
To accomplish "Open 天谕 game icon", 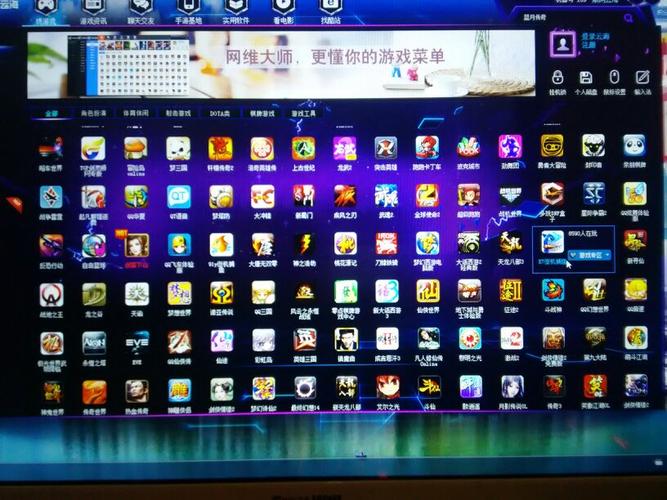I will (137, 294).
